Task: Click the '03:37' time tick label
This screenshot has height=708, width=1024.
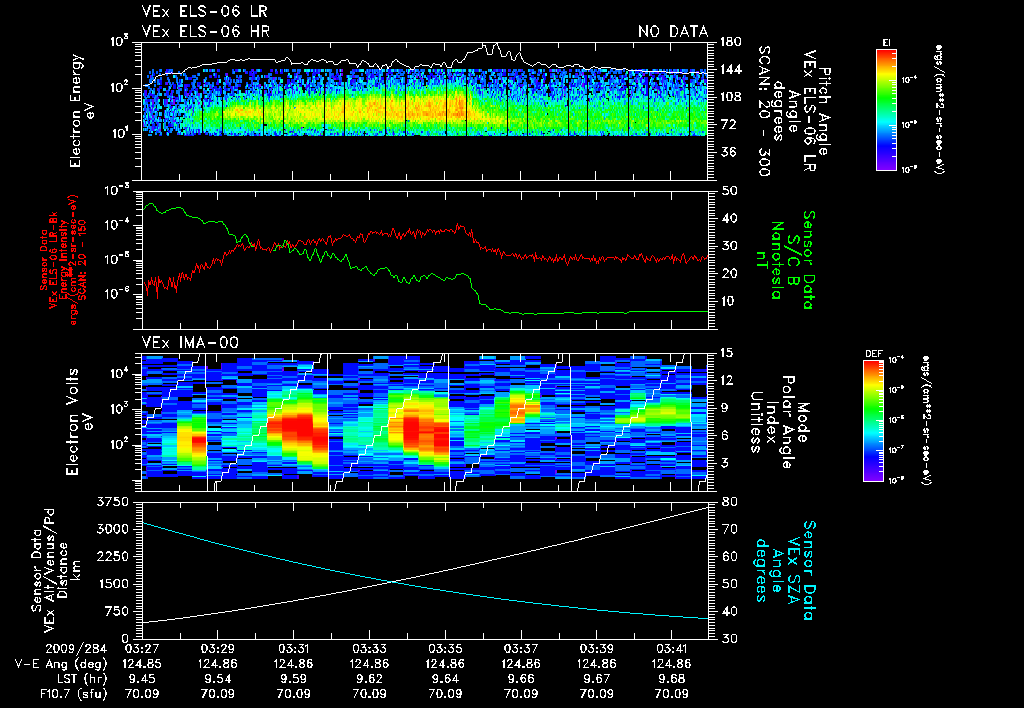Action: (521, 649)
